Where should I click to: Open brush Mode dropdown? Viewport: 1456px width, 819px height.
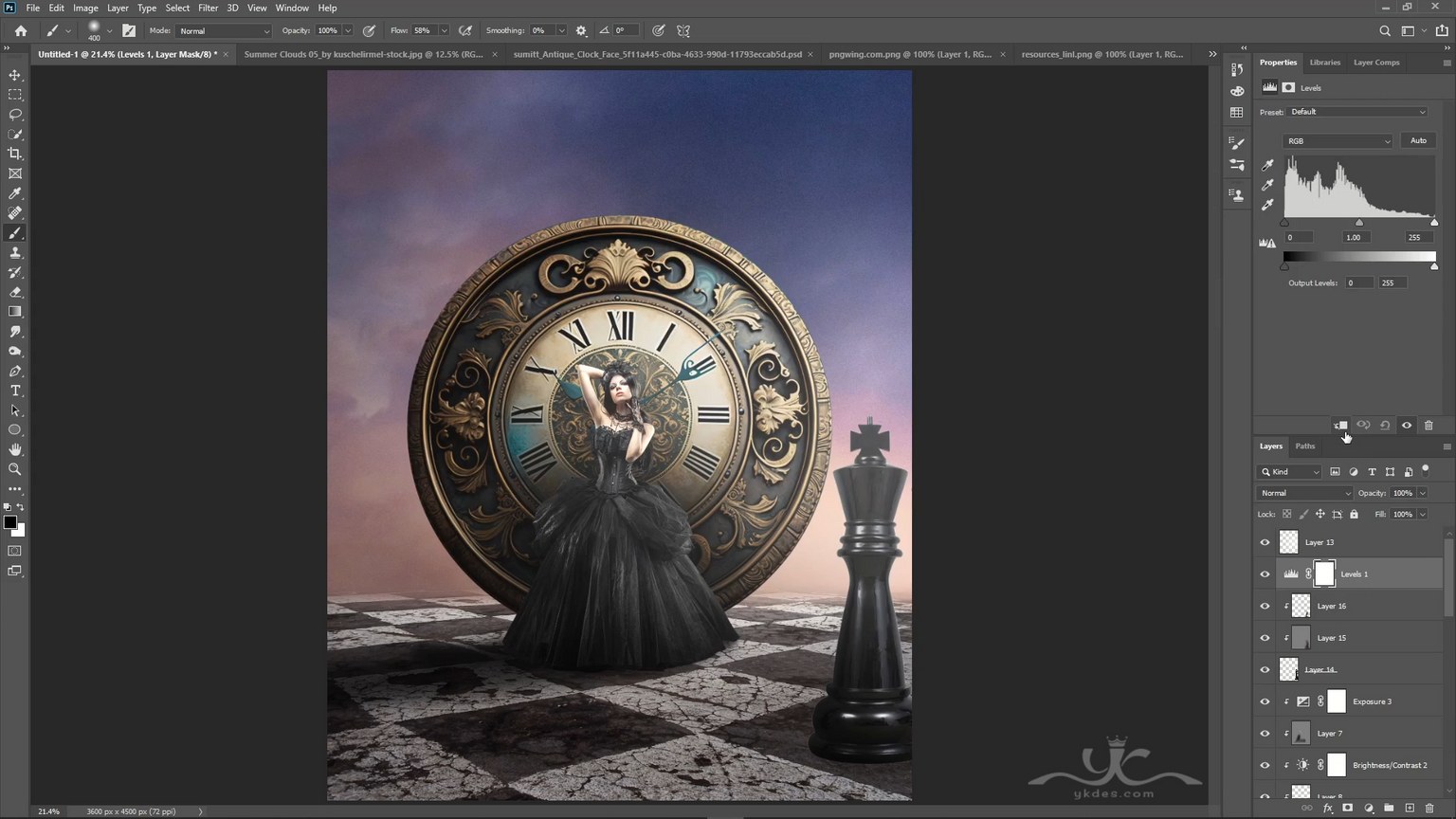click(x=223, y=31)
